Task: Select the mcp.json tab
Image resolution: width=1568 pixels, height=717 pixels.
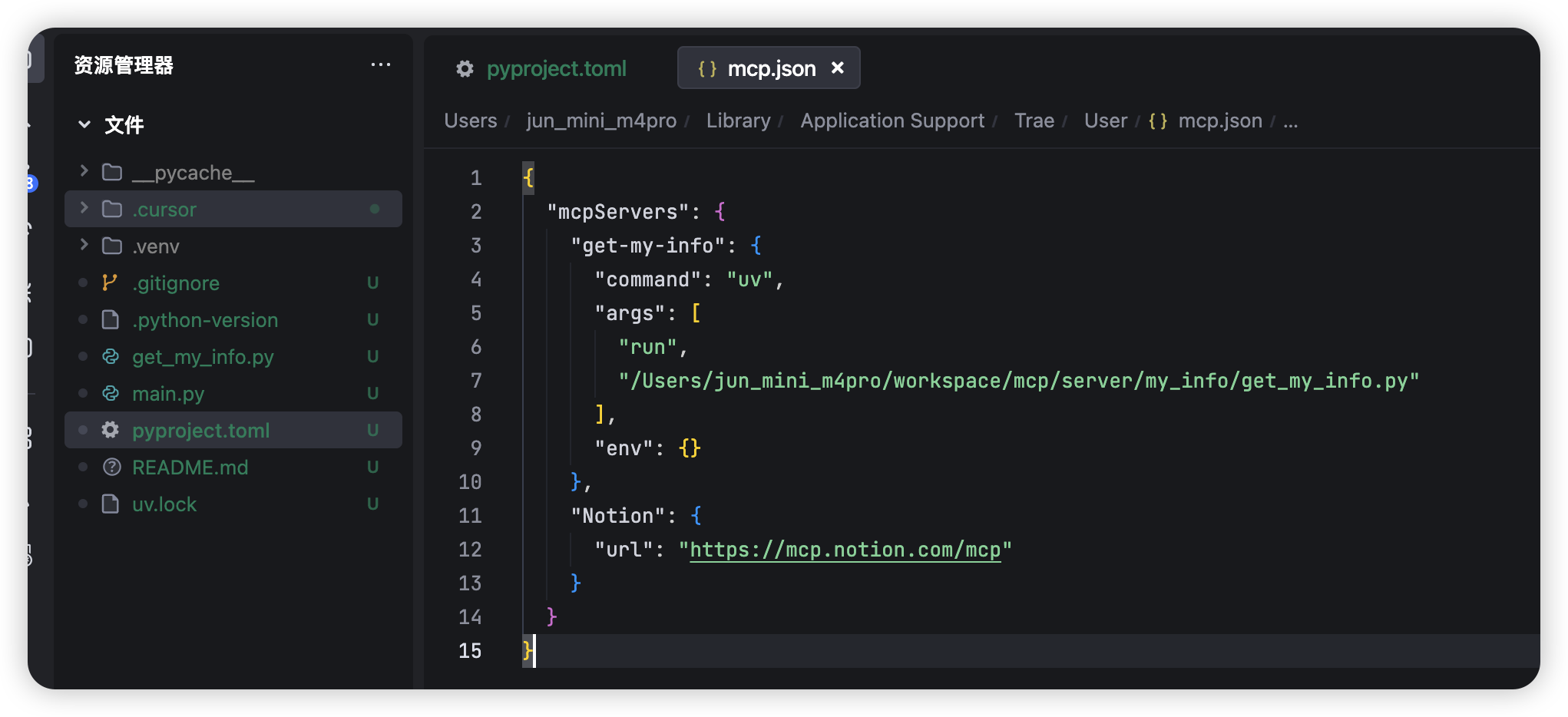Action: pos(771,68)
